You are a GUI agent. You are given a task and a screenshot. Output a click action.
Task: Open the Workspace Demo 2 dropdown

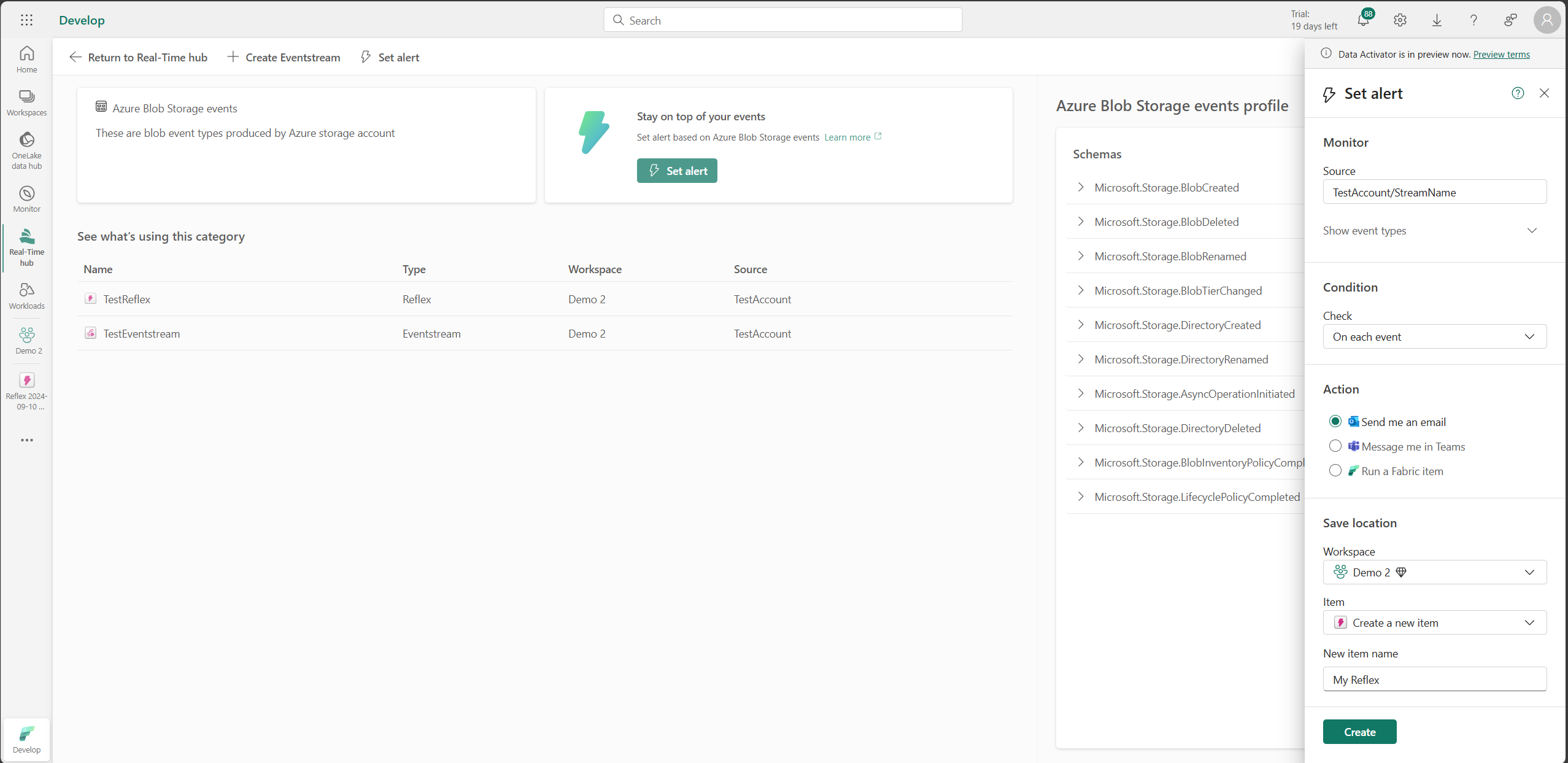[1434, 572]
